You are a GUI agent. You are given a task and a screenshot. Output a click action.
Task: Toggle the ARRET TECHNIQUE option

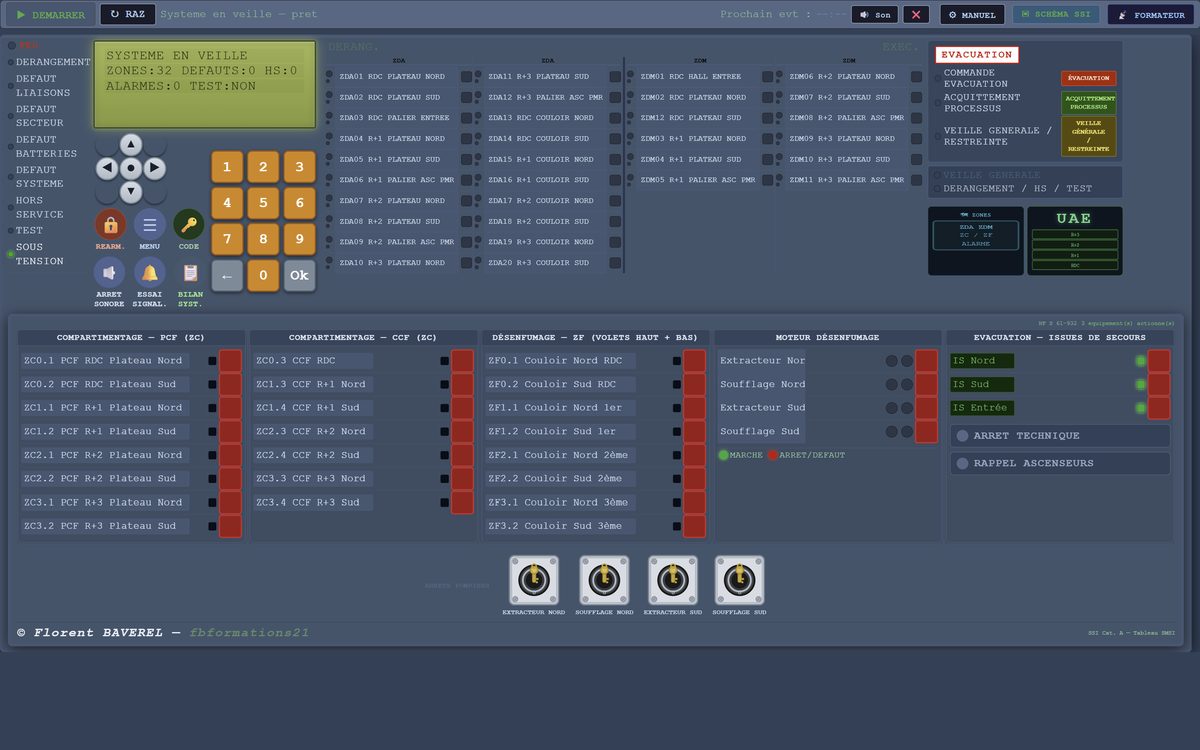(x=1060, y=436)
